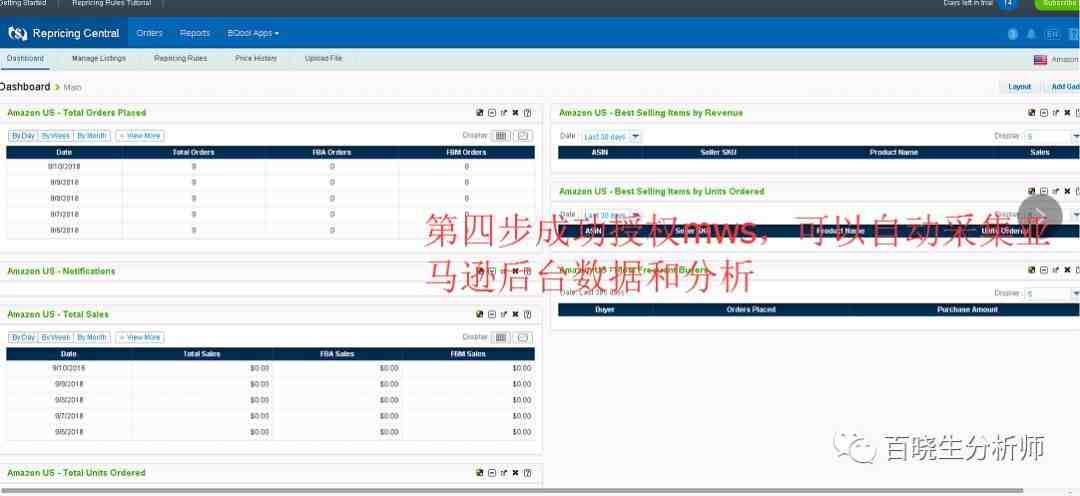1080x496 pixels.
Task: Click the FBA Orders column header
Action: [332, 152]
